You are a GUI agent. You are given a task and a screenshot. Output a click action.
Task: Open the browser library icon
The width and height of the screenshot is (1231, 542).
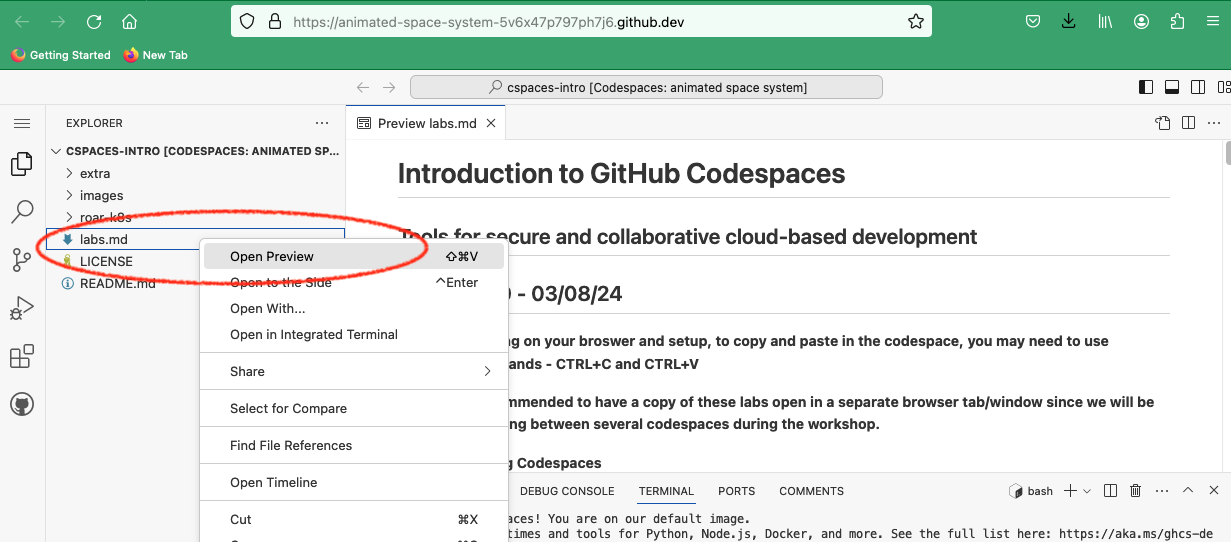pyautogui.click(x=1106, y=21)
